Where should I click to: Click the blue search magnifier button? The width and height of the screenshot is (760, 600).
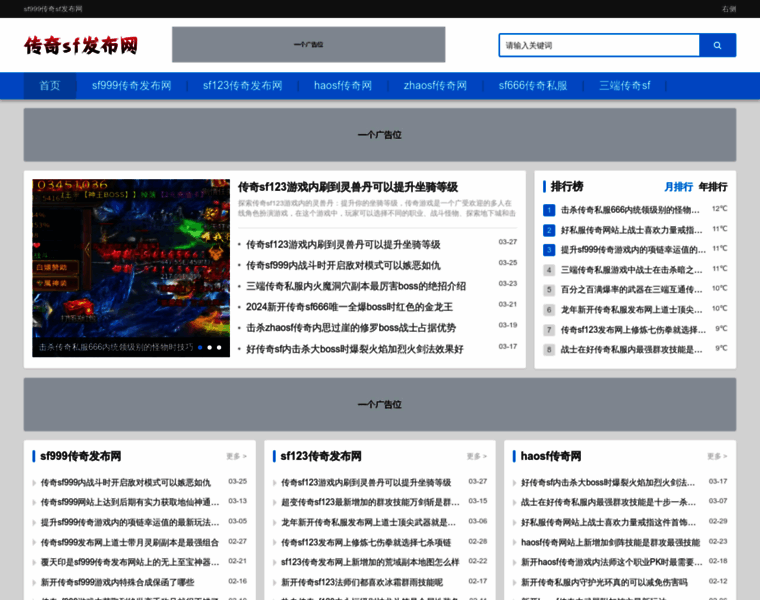click(x=717, y=45)
